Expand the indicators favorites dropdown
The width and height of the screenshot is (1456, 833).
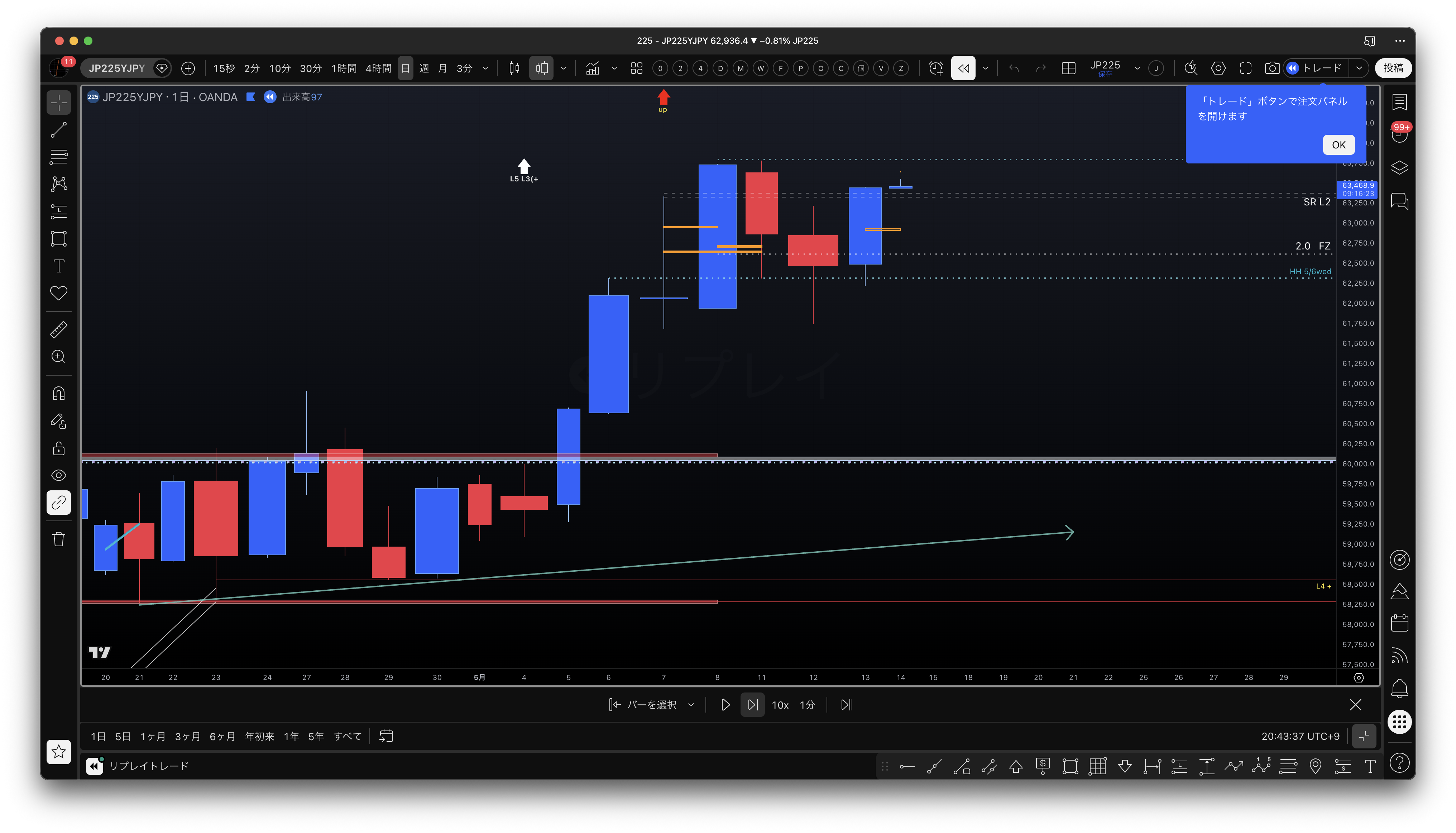click(x=614, y=68)
